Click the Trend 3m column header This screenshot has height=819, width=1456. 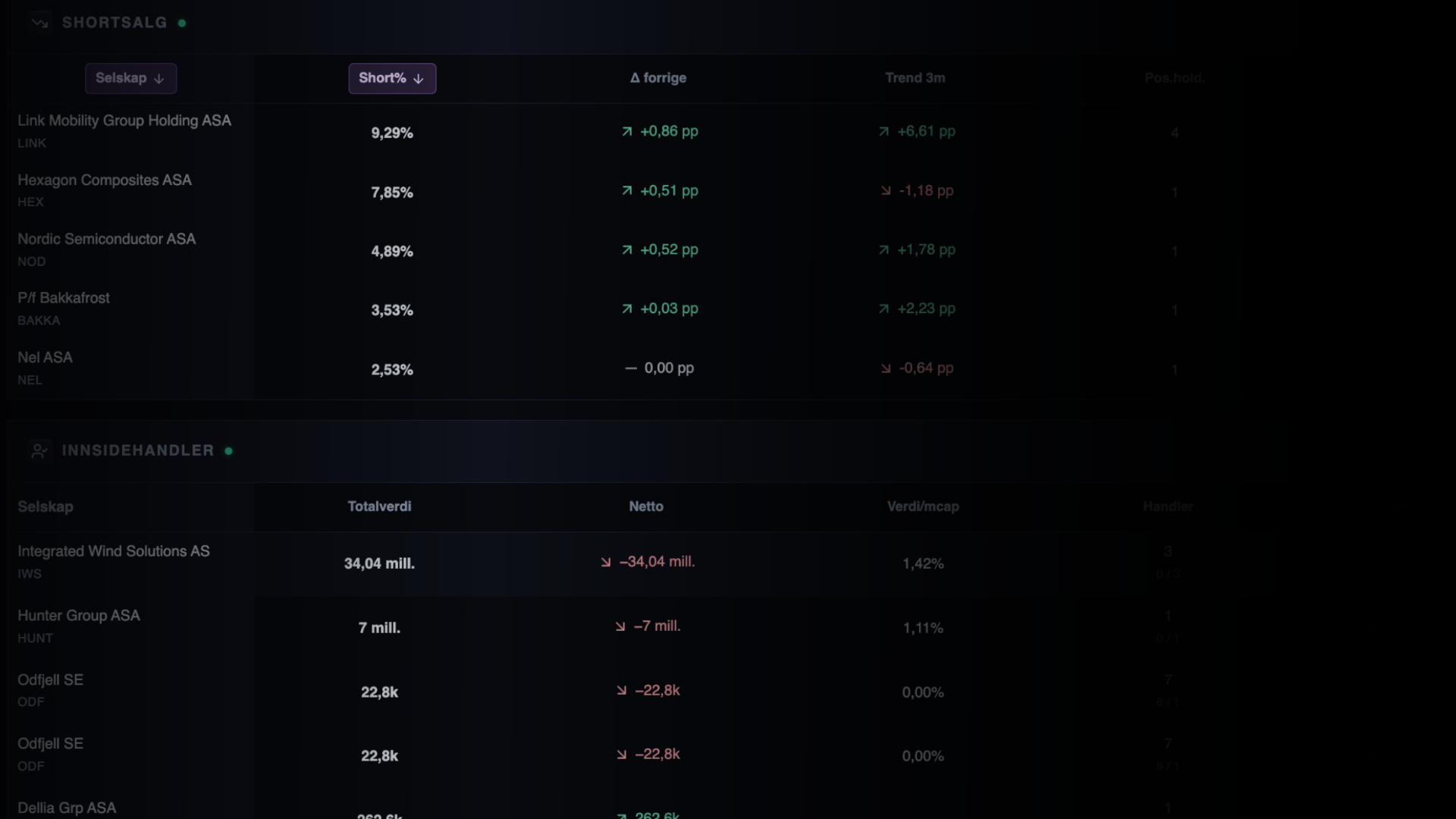coord(915,77)
